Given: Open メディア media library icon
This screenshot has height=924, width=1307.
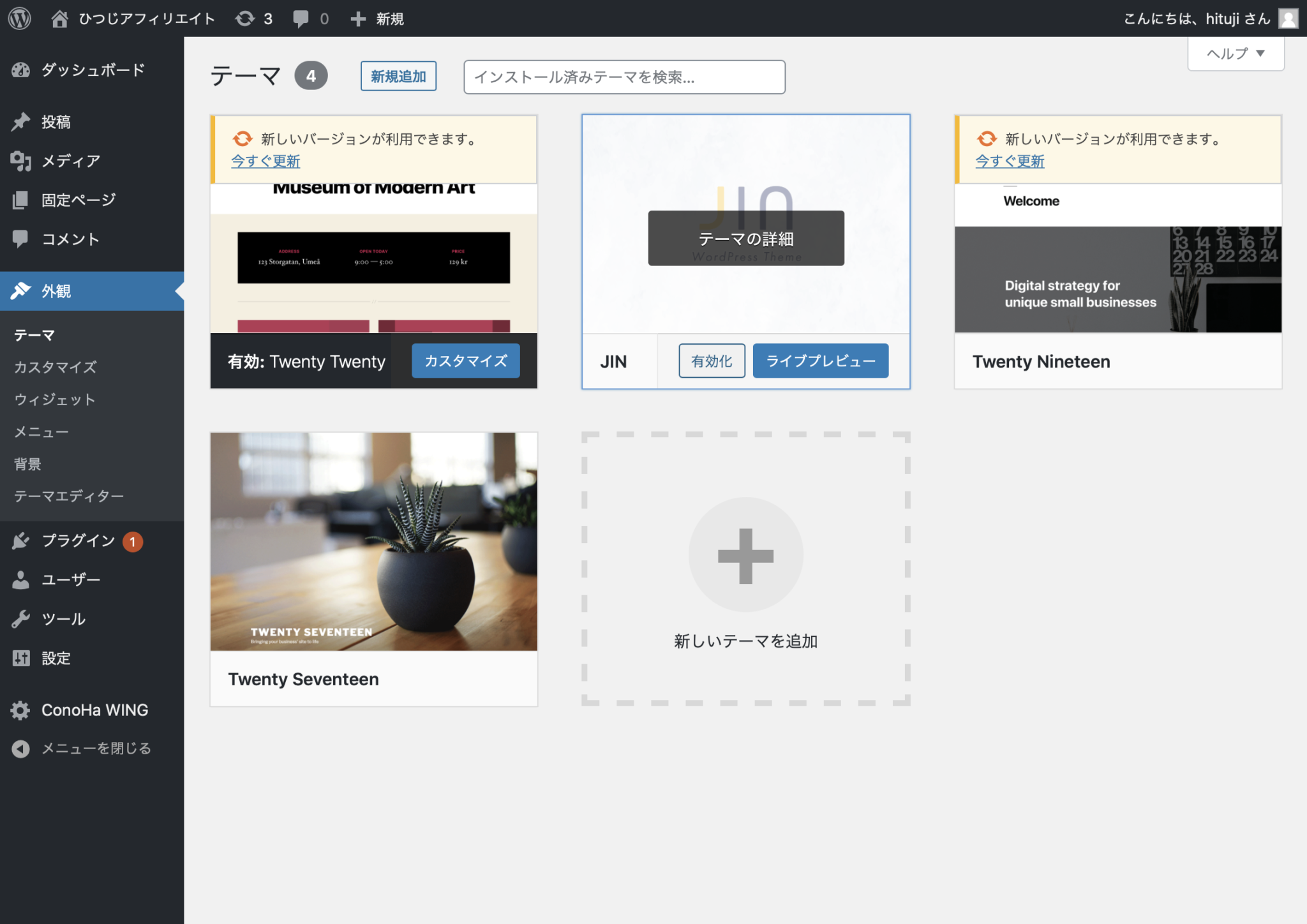Looking at the screenshot, I should (x=21, y=161).
